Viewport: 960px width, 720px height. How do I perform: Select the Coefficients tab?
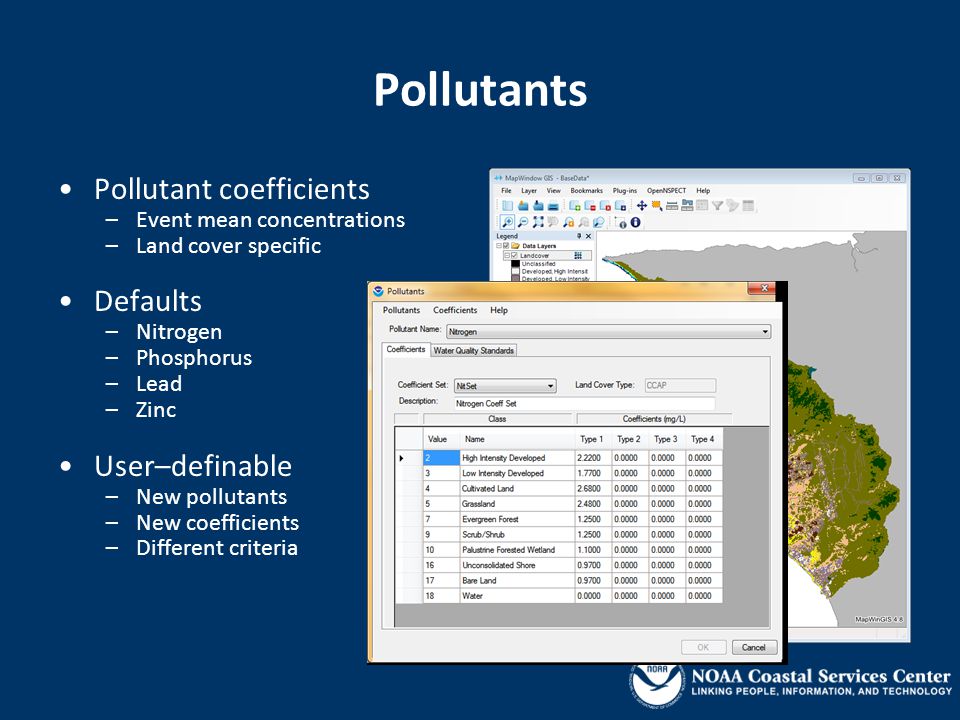coord(406,349)
